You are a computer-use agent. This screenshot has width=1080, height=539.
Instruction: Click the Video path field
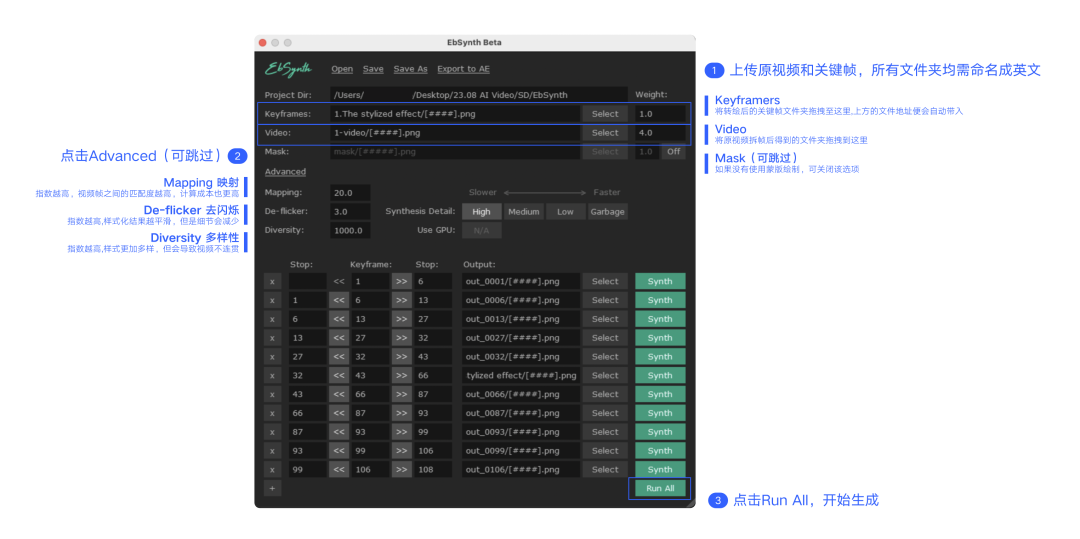coord(455,133)
